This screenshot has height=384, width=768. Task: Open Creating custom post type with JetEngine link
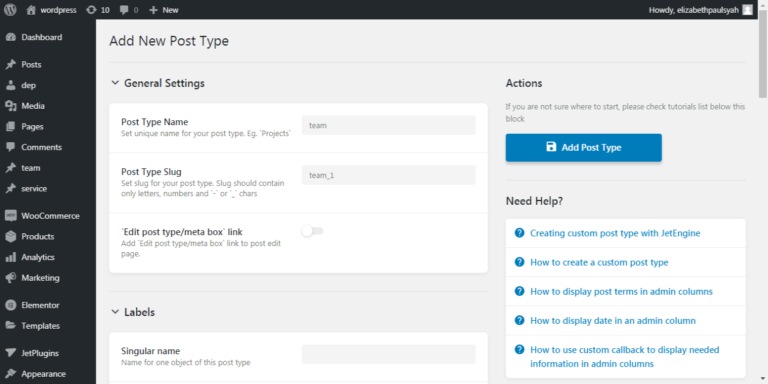pyautogui.click(x=615, y=233)
